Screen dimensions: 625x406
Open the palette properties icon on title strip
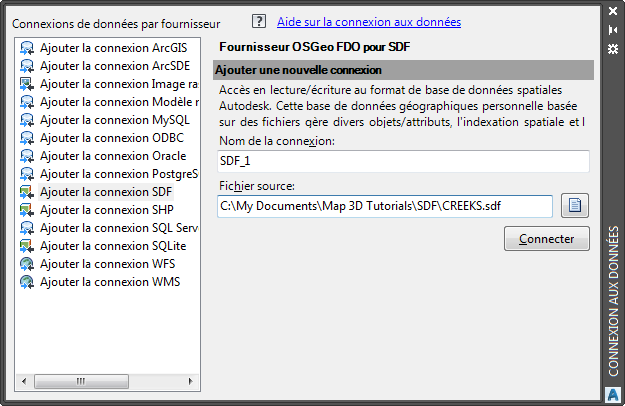point(613,45)
